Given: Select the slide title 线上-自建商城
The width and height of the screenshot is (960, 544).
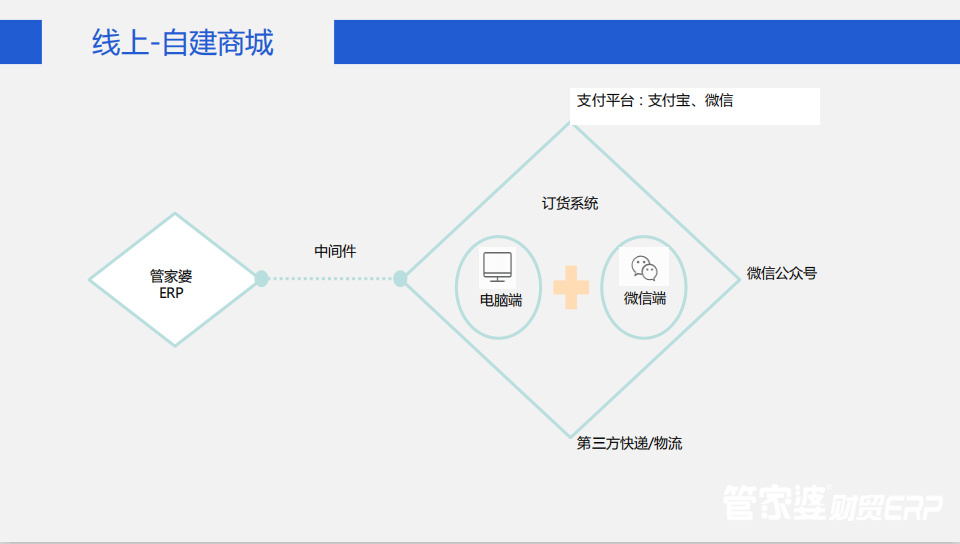Looking at the screenshot, I should (182, 43).
